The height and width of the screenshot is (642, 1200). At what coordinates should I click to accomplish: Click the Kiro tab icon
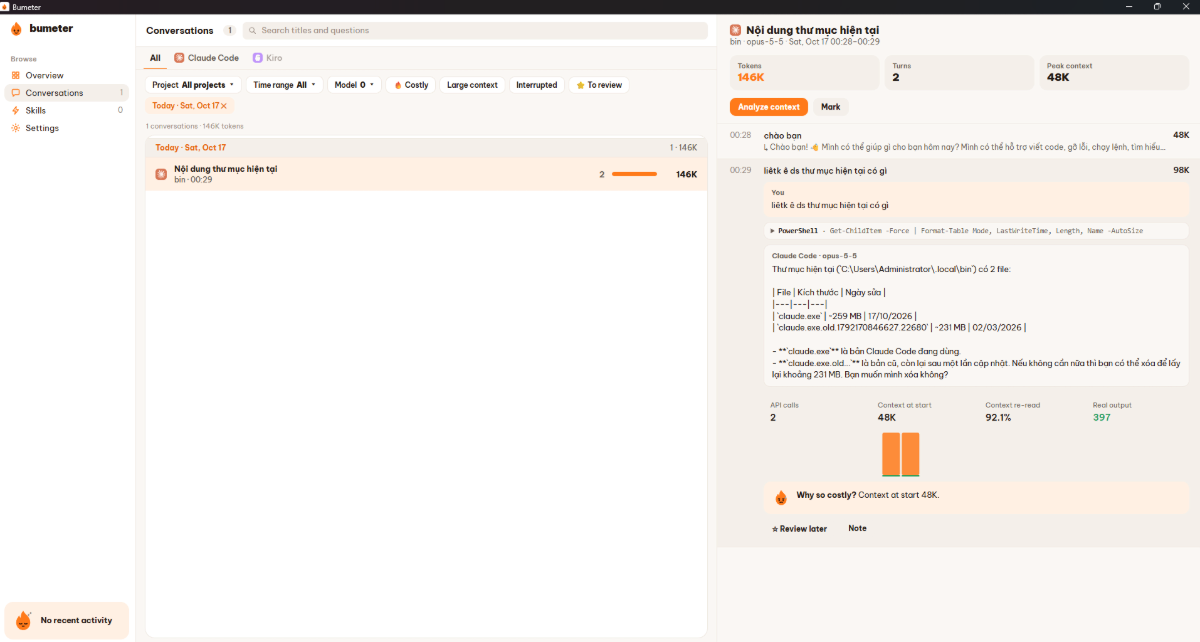(258, 58)
